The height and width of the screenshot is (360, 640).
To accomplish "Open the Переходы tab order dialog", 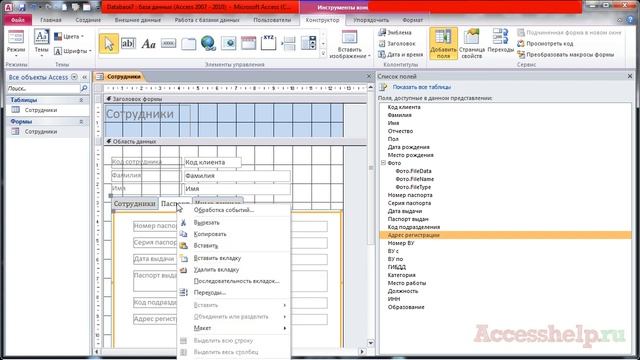I will pyautogui.click(x=500, y=41).
